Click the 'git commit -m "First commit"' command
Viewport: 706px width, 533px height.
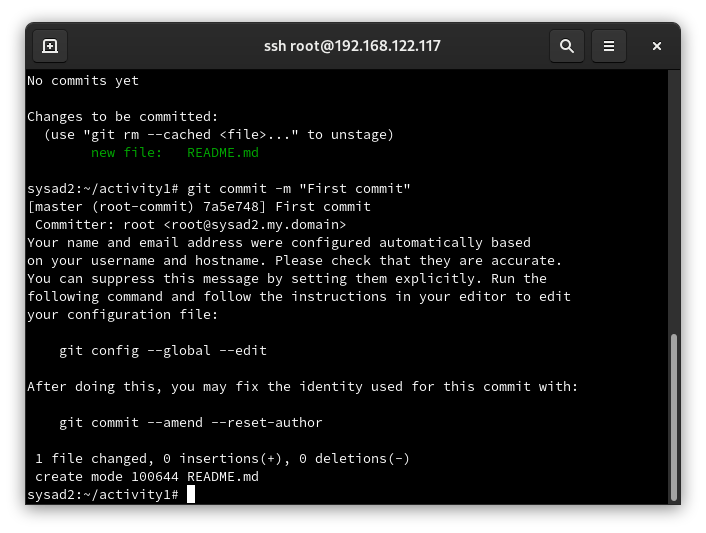click(299, 189)
